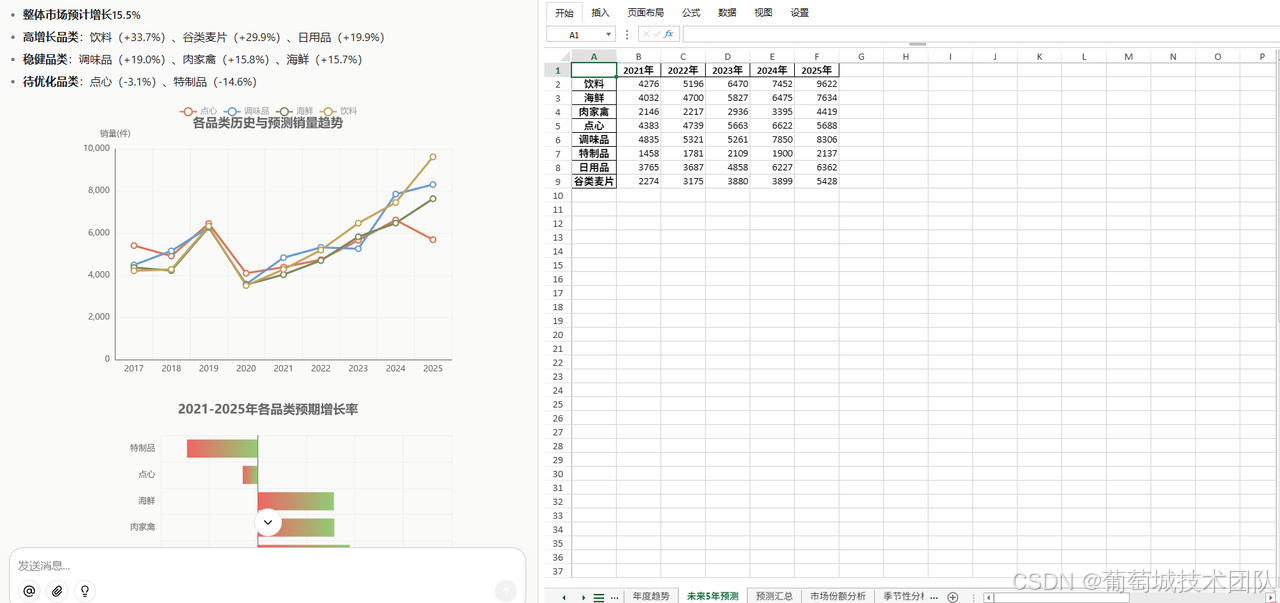Open the A1 name box dropdown

608,34
